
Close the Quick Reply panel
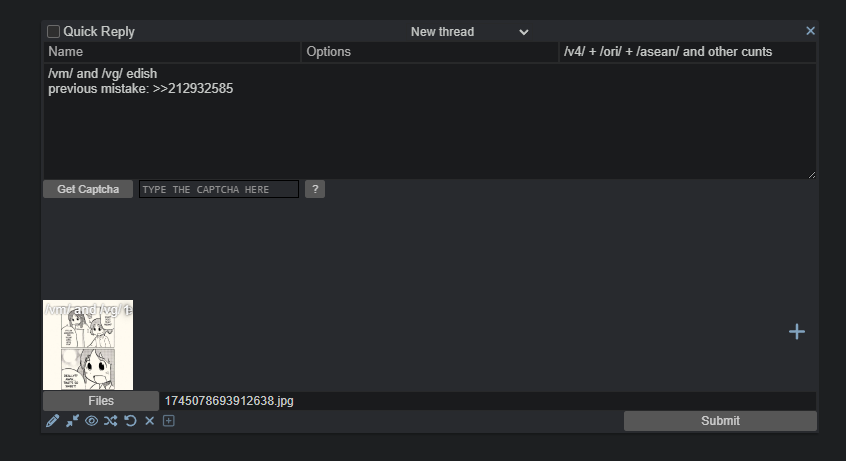point(810,31)
